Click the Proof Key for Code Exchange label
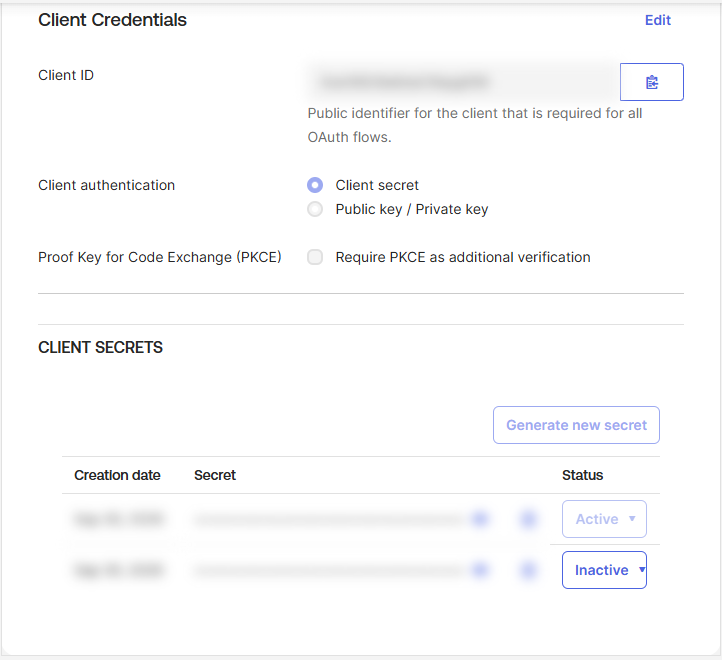The width and height of the screenshot is (722, 660). 160,257
